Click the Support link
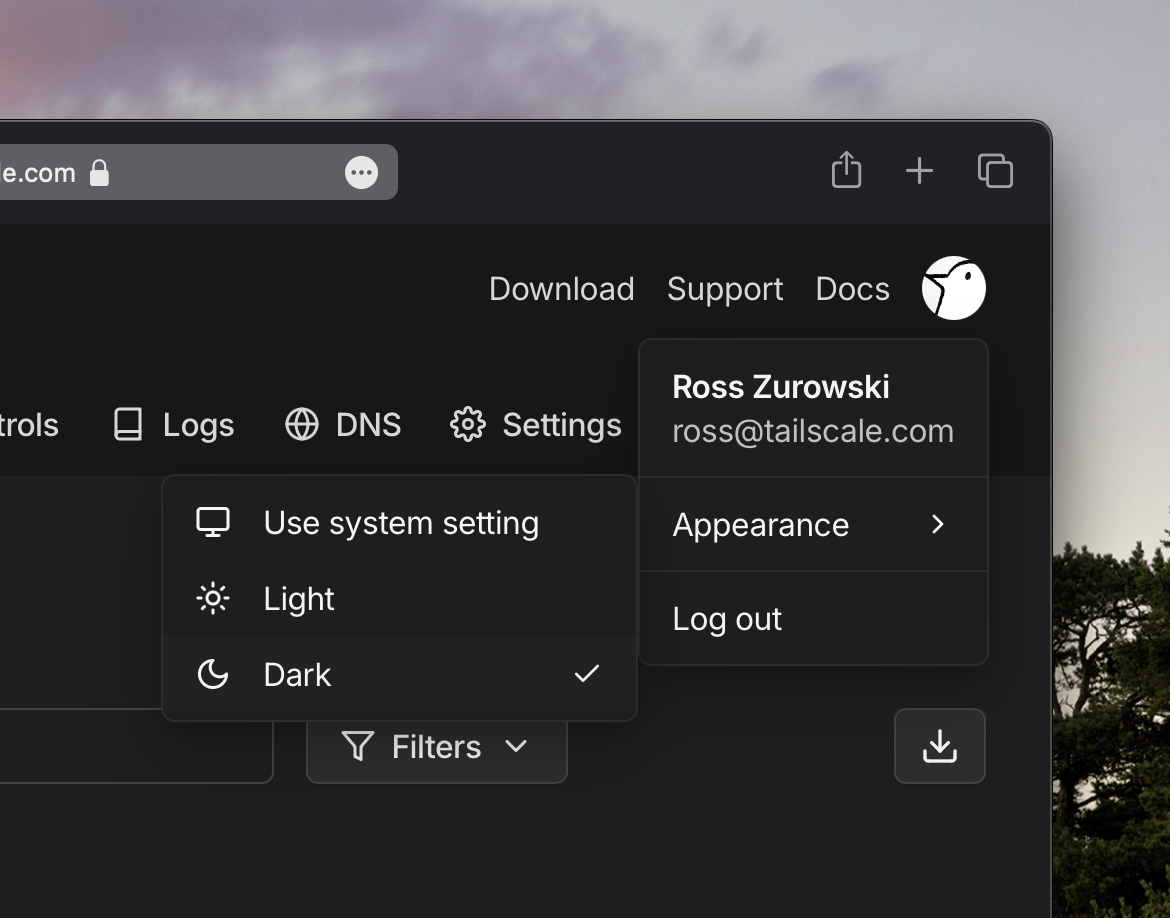1170x918 pixels. (x=725, y=289)
